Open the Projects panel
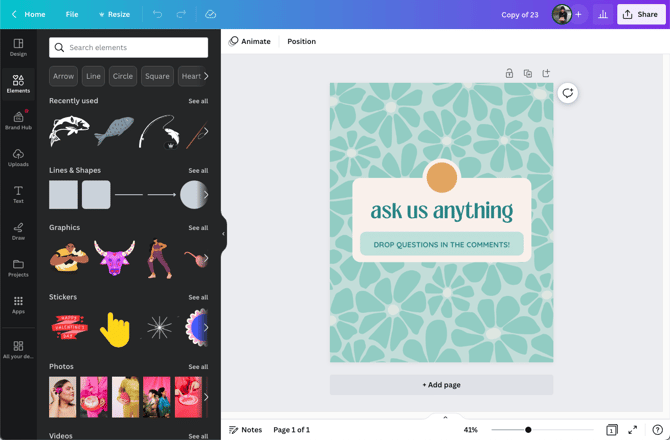The image size is (670, 440). [x=18, y=268]
